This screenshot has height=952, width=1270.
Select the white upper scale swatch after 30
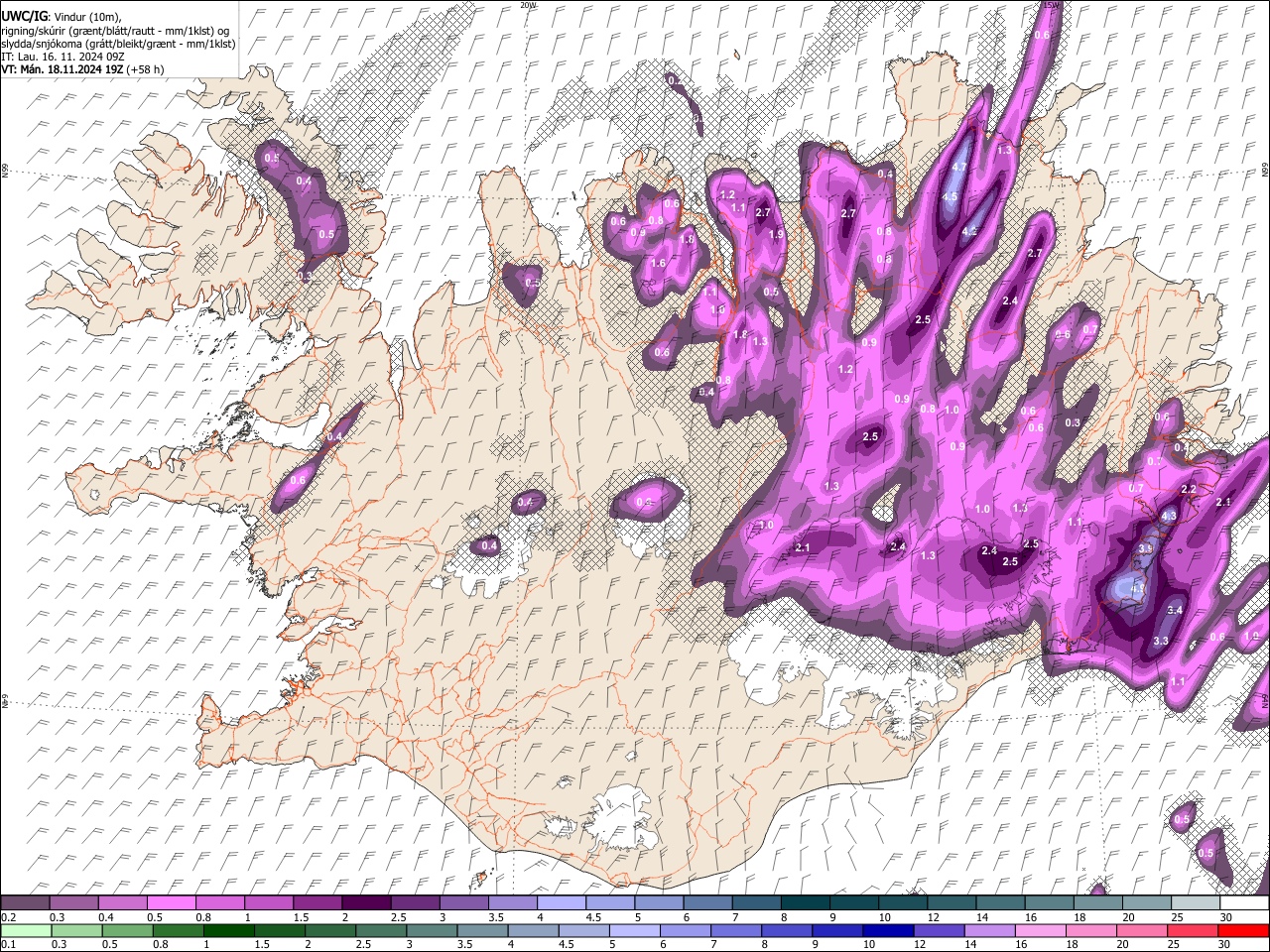(1243, 903)
